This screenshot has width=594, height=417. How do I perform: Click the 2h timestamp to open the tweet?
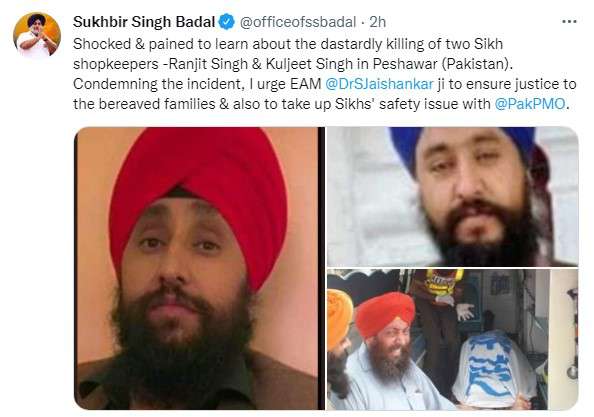tap(377, 22)
